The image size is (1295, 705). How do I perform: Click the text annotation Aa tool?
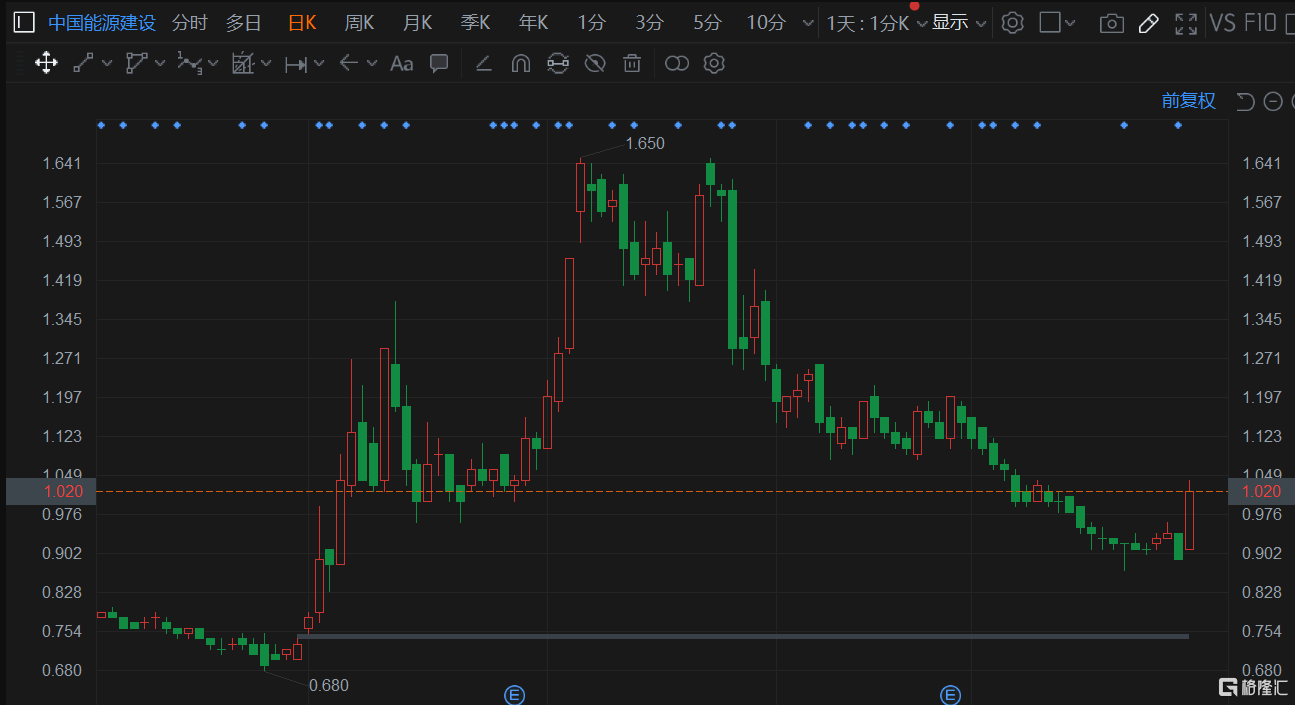click(x=401, y=64)
